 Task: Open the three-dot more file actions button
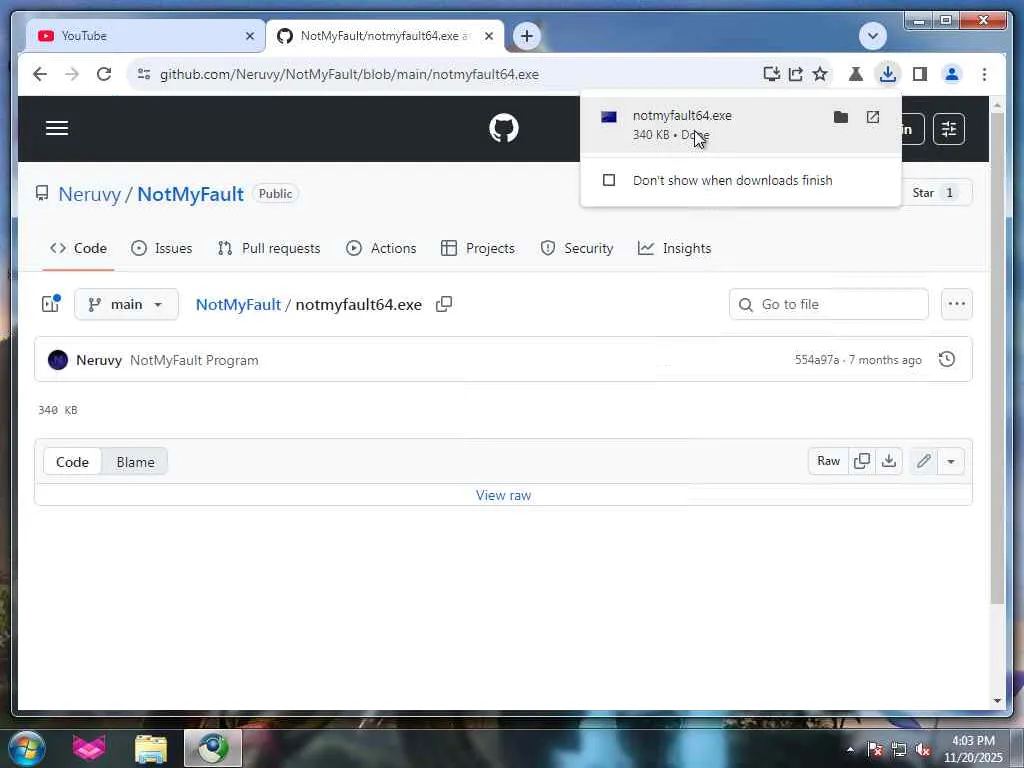(x=957, y=304)
